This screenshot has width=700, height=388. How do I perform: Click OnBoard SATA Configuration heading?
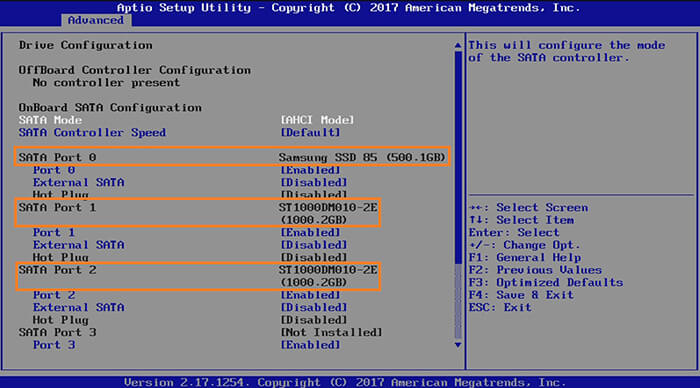[x=110, y=108]
